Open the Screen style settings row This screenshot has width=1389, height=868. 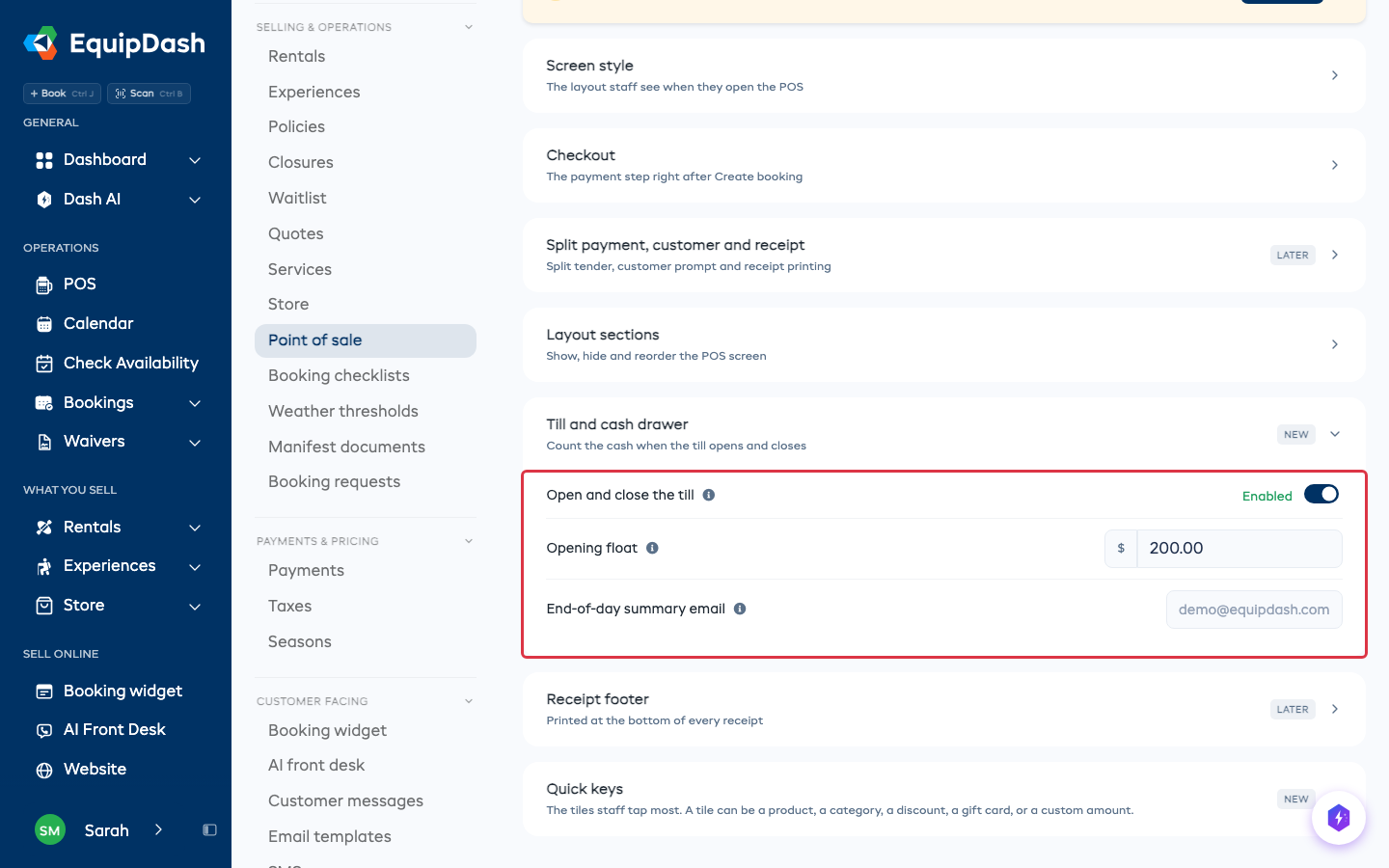coord(944,75)
